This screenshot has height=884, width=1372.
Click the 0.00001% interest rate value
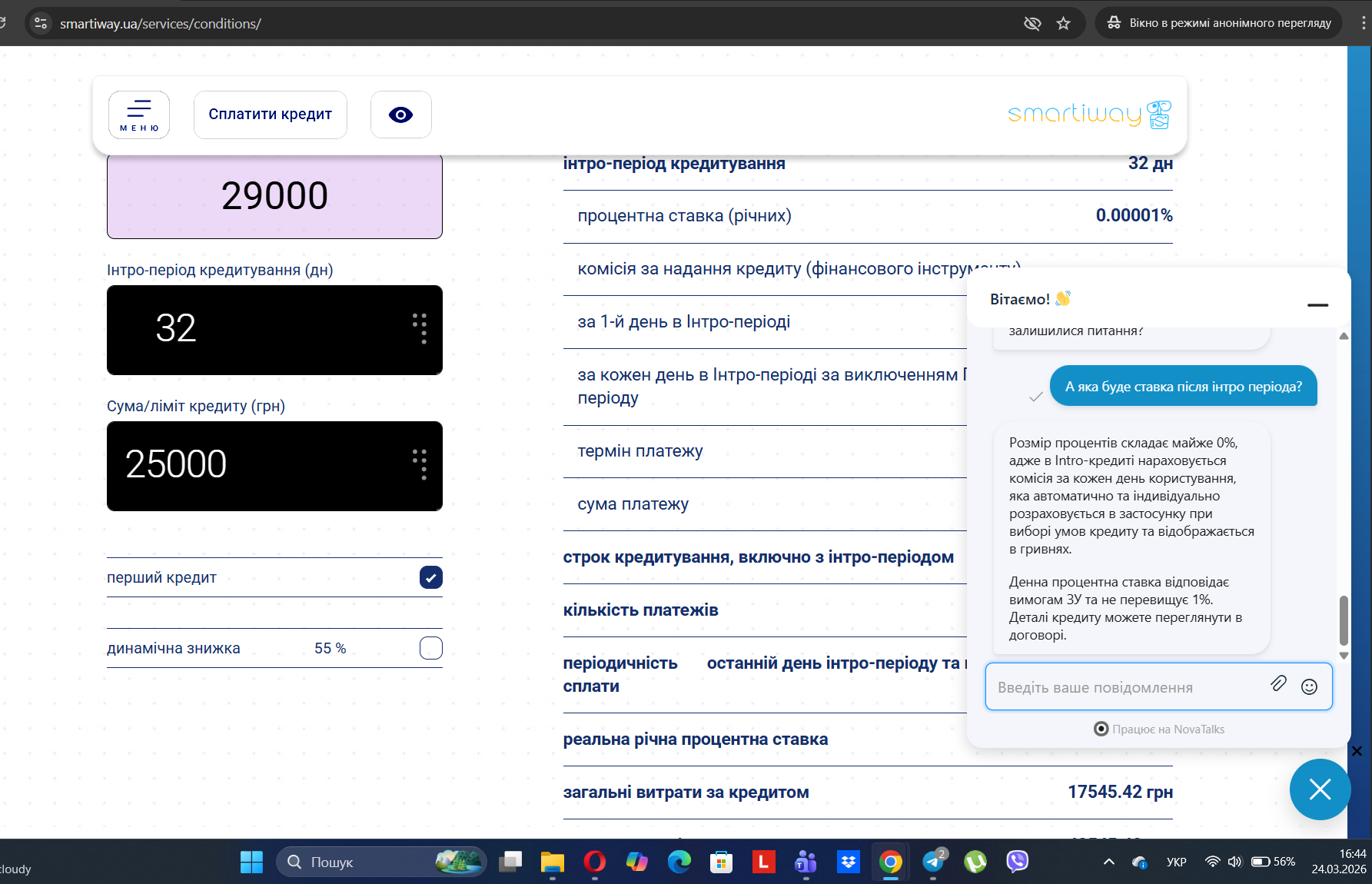tap(1134, 215)
